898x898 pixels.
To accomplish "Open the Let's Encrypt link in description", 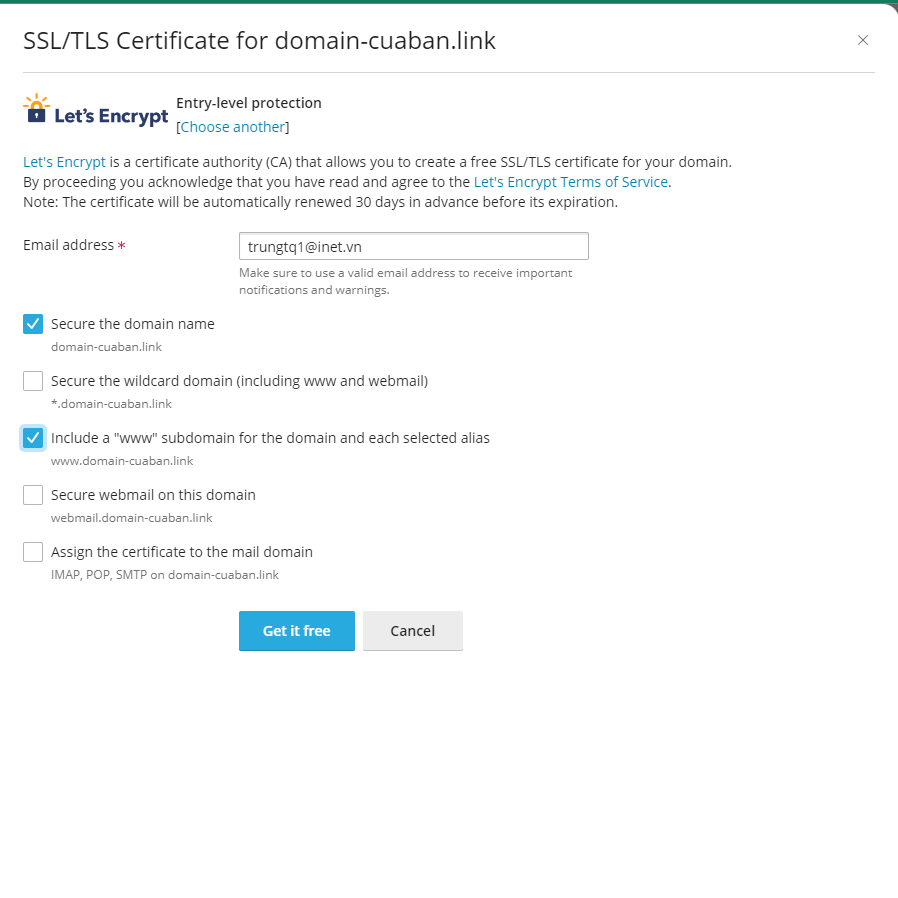I will coord(64,162).
